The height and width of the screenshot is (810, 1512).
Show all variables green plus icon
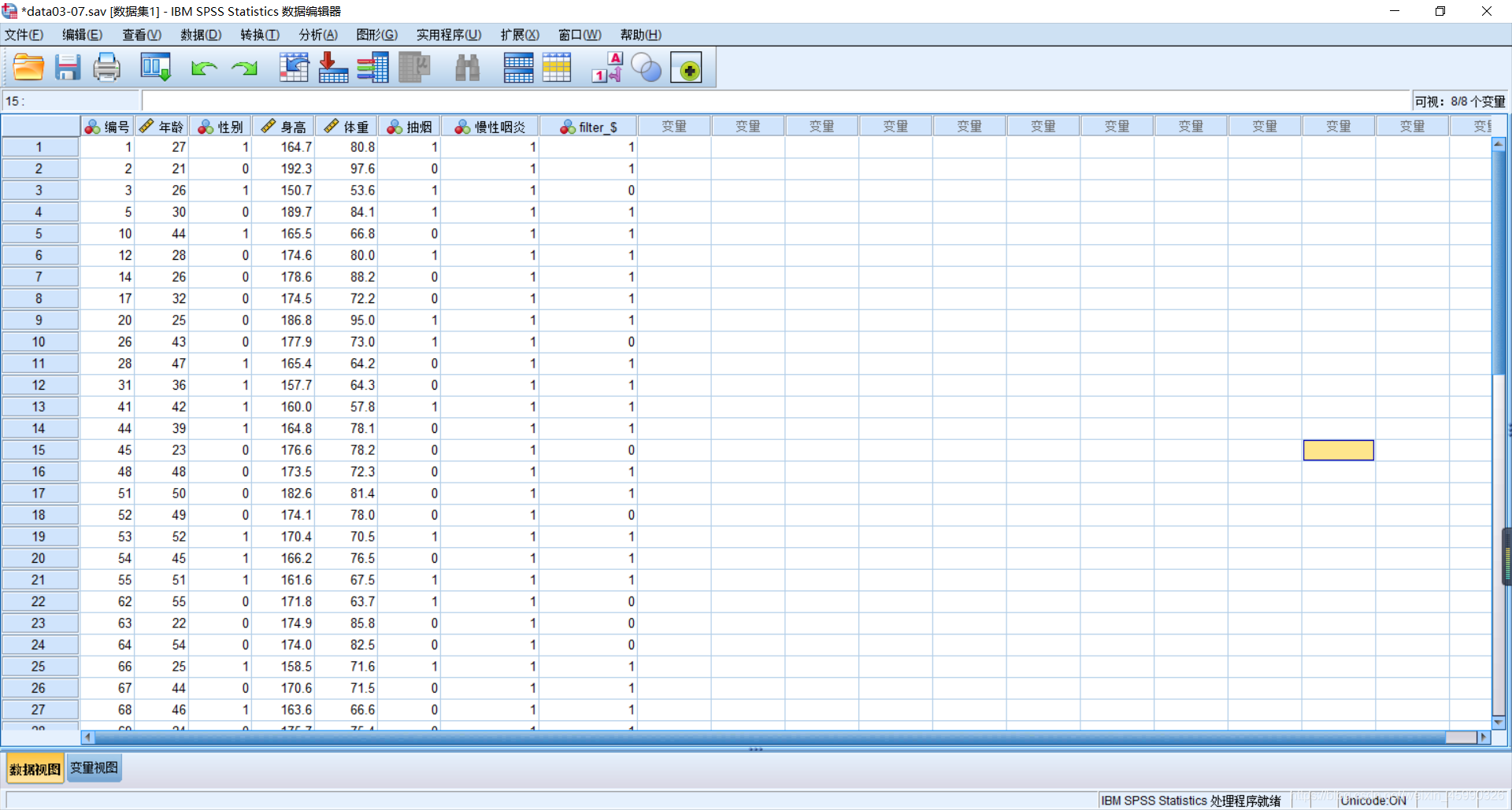pyautogui.click(x=687, y=68)
